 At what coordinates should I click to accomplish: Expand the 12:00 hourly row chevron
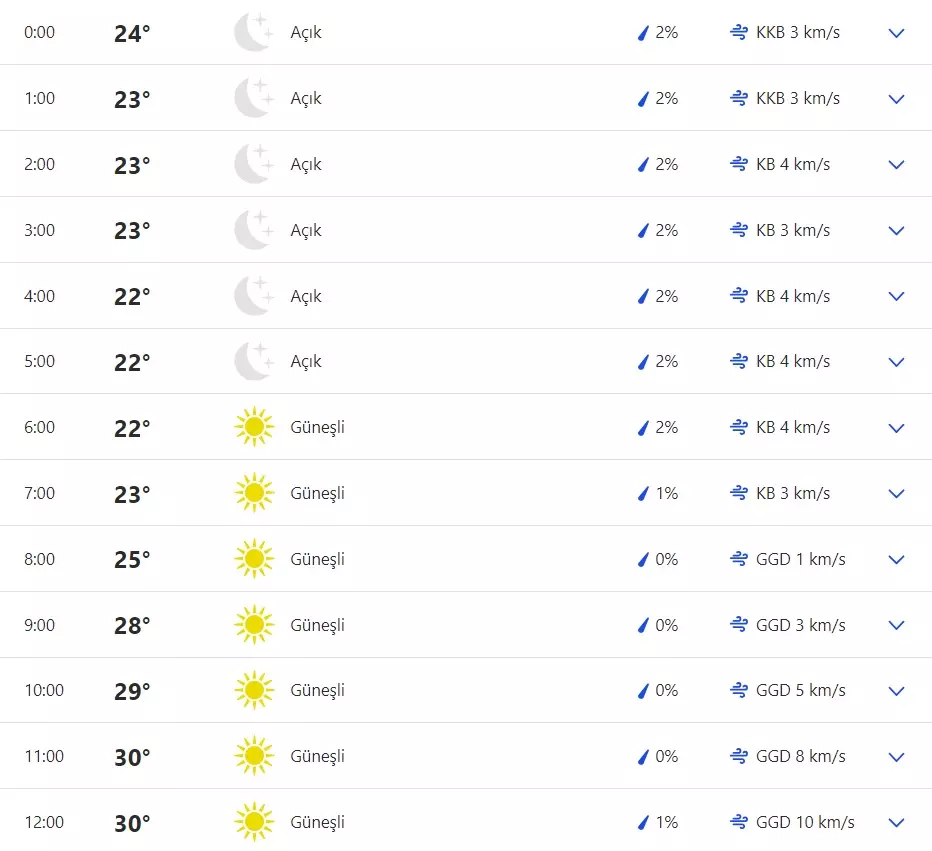[x=896, y=823]
